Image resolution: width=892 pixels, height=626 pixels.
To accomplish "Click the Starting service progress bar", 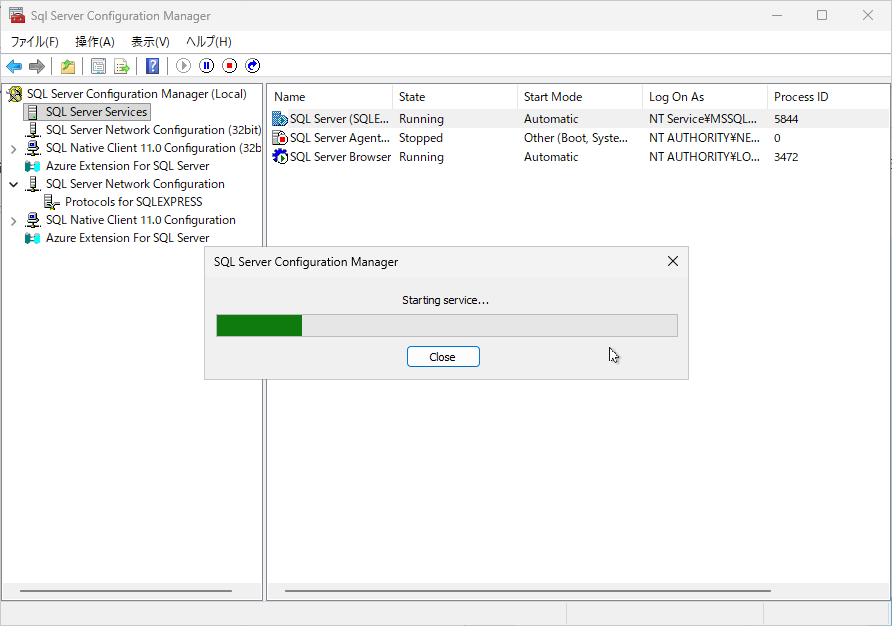I will click(x=446, y=325).
